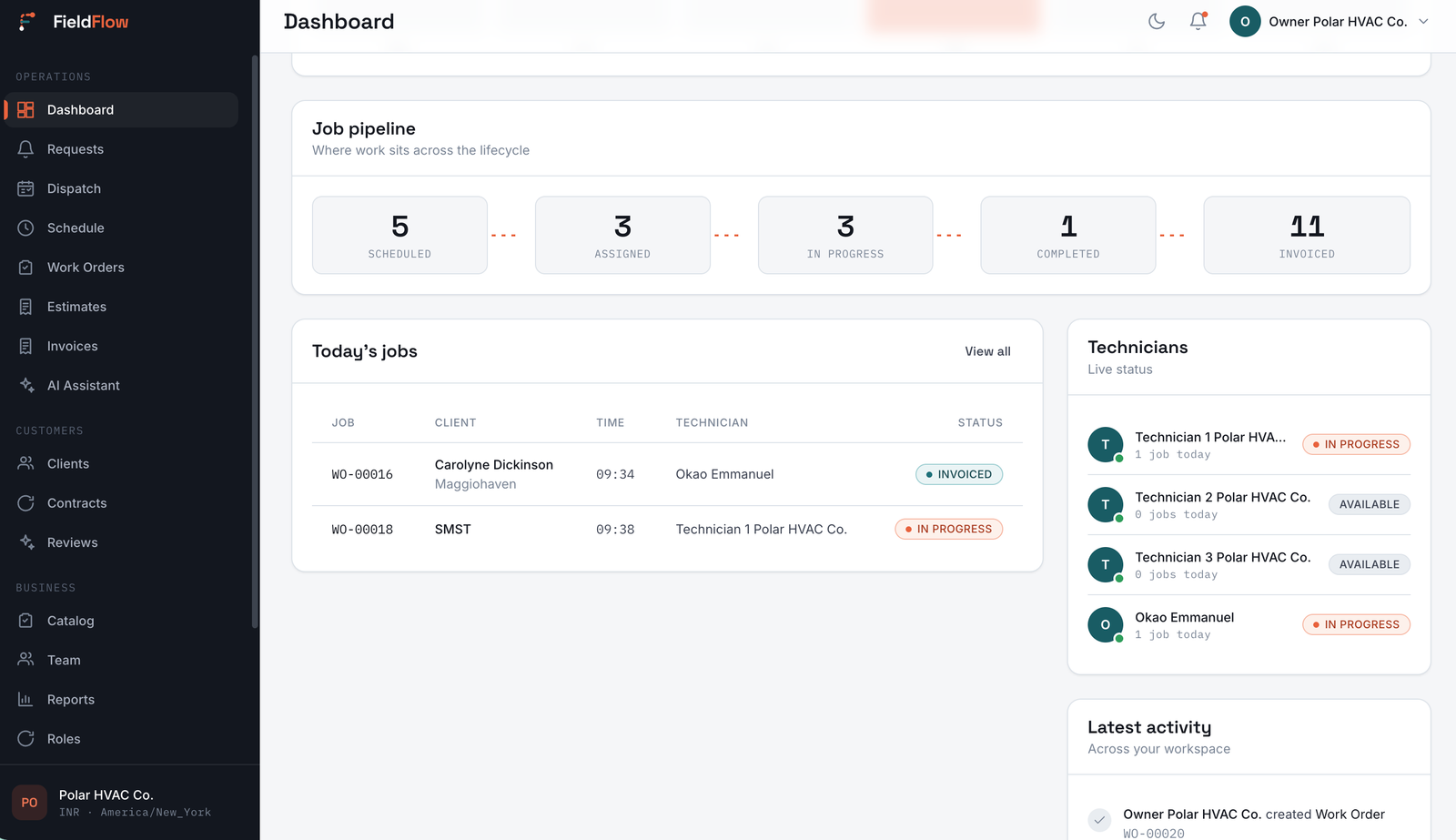Click the Owner avatar circle in header
This screenshot has width=1456, height=840.
click(x=1245, y=22)
